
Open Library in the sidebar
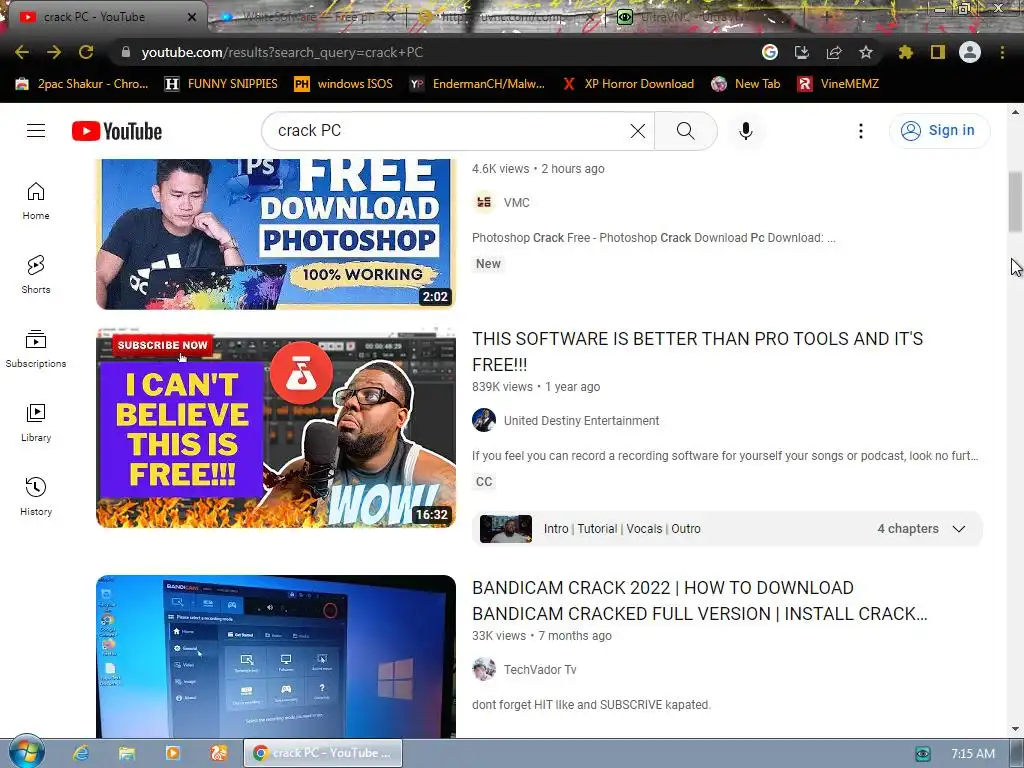36,423
